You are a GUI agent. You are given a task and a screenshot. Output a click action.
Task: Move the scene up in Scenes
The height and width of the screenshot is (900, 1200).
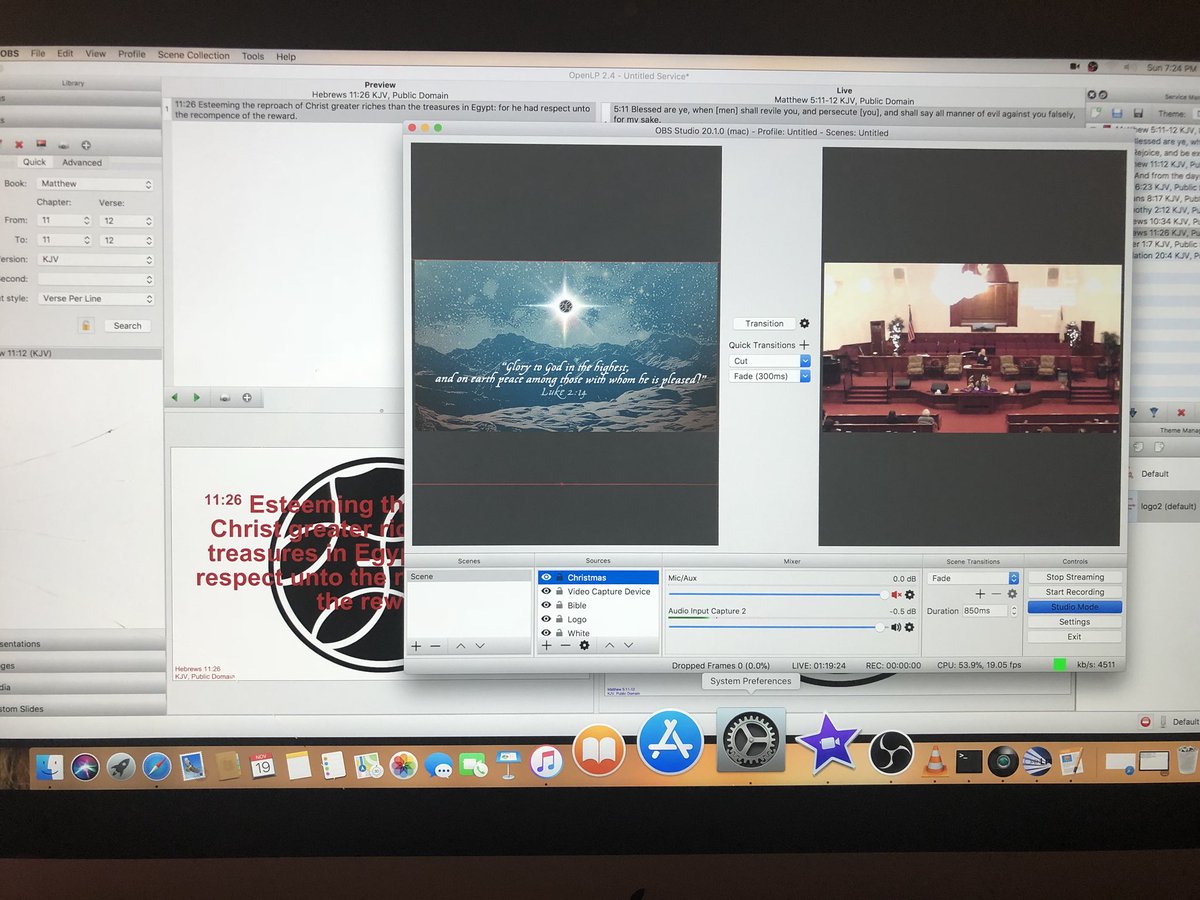pyautogui.click(x=460, y=646)
